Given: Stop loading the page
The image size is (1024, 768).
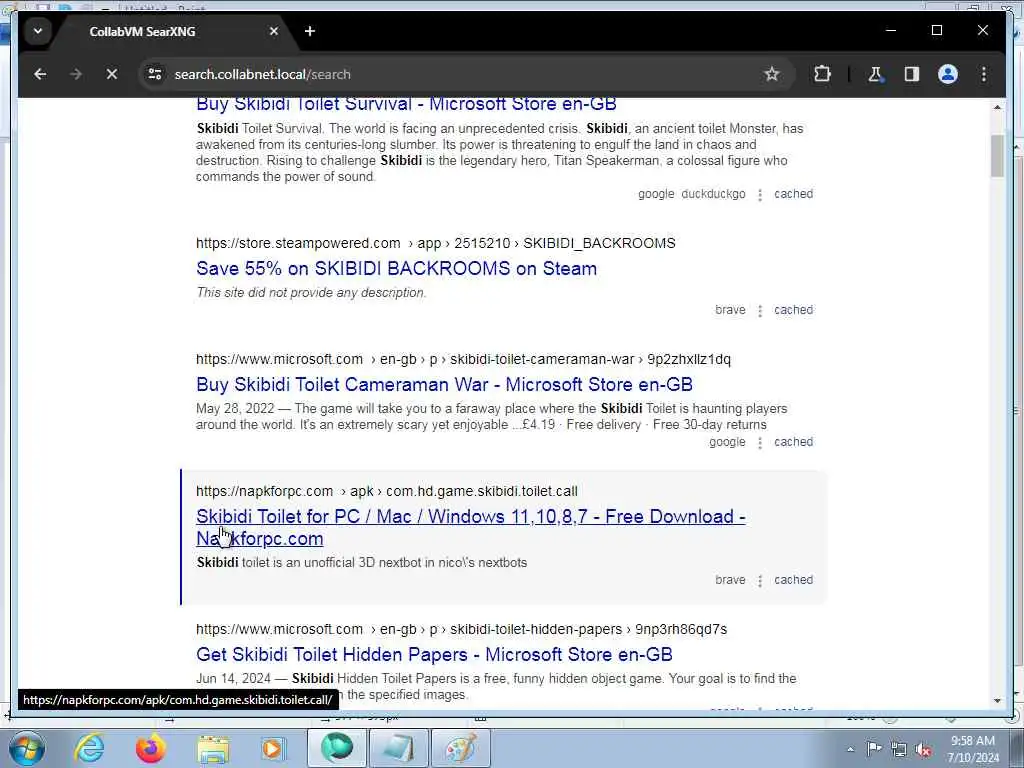Looking at the screenshot, I should [112, 74].
